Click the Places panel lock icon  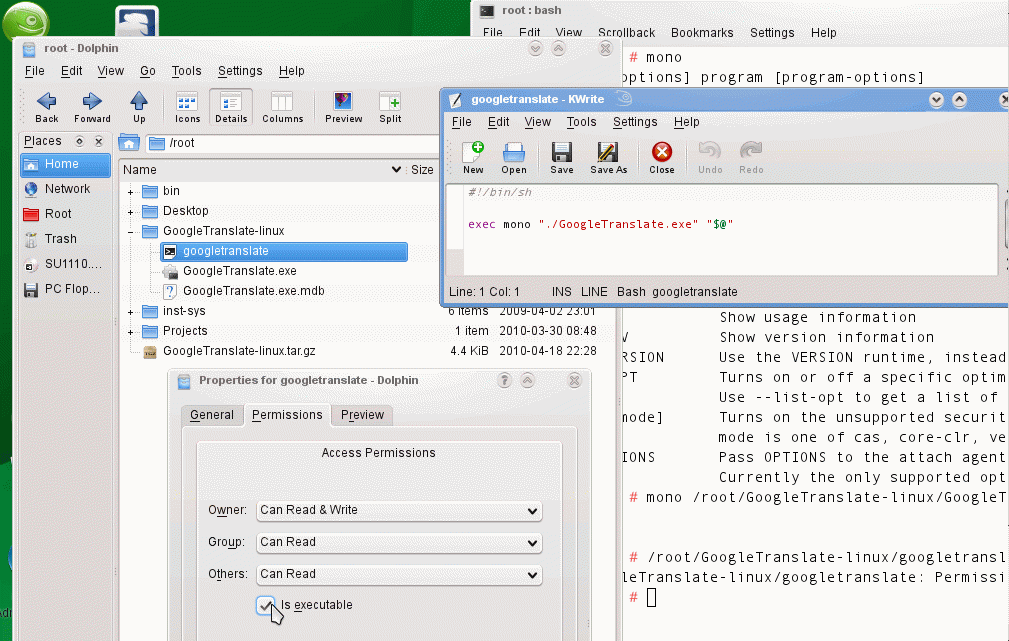(79, 141)
